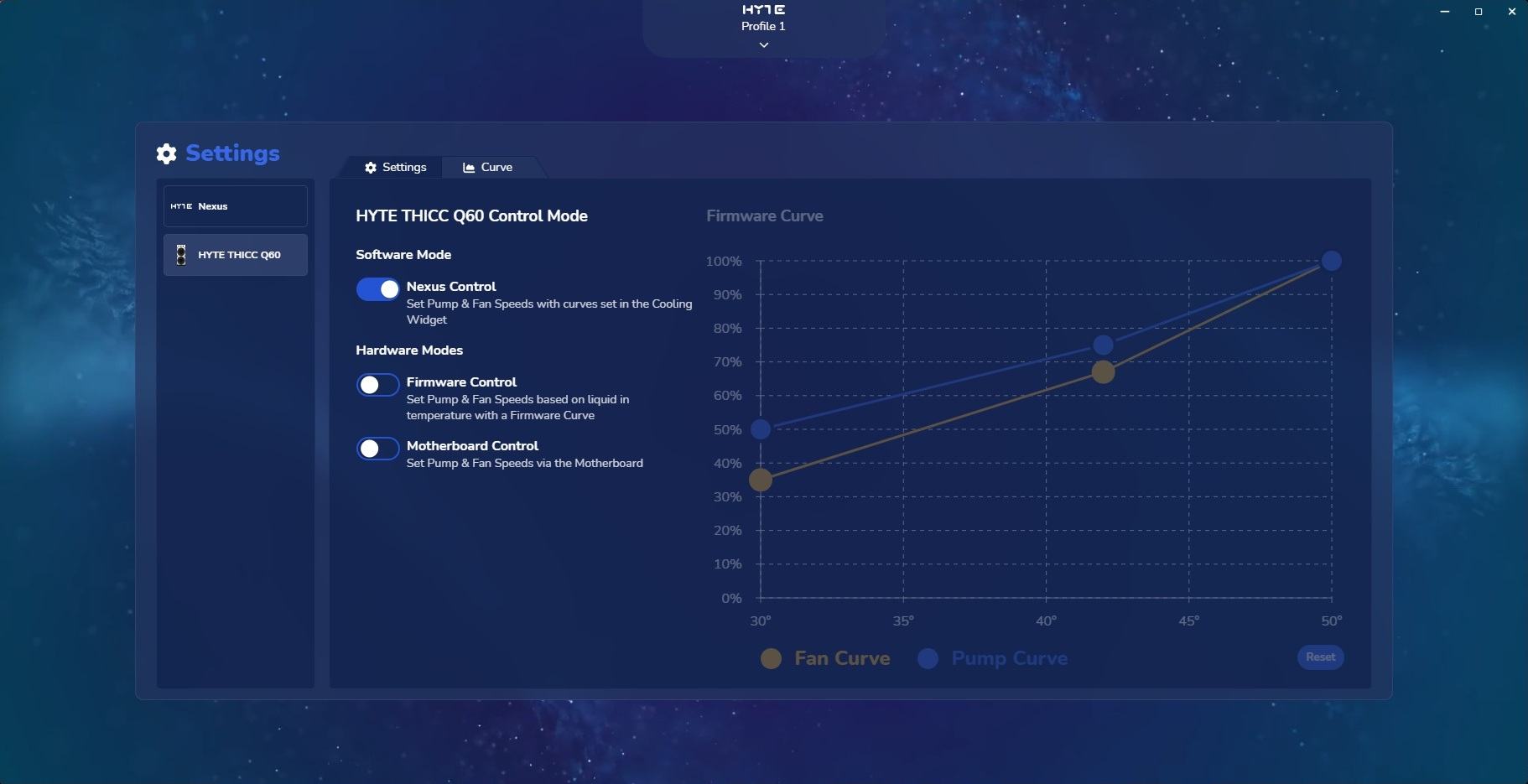Click the Pump Curve legend label
This screenshot has height=784, width=1528.
point(1009,659)
